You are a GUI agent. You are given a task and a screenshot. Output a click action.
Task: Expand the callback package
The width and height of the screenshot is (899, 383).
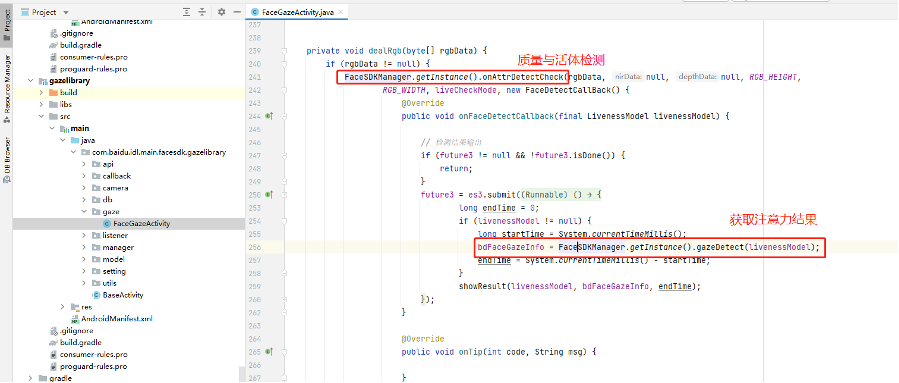pos(84,176)
